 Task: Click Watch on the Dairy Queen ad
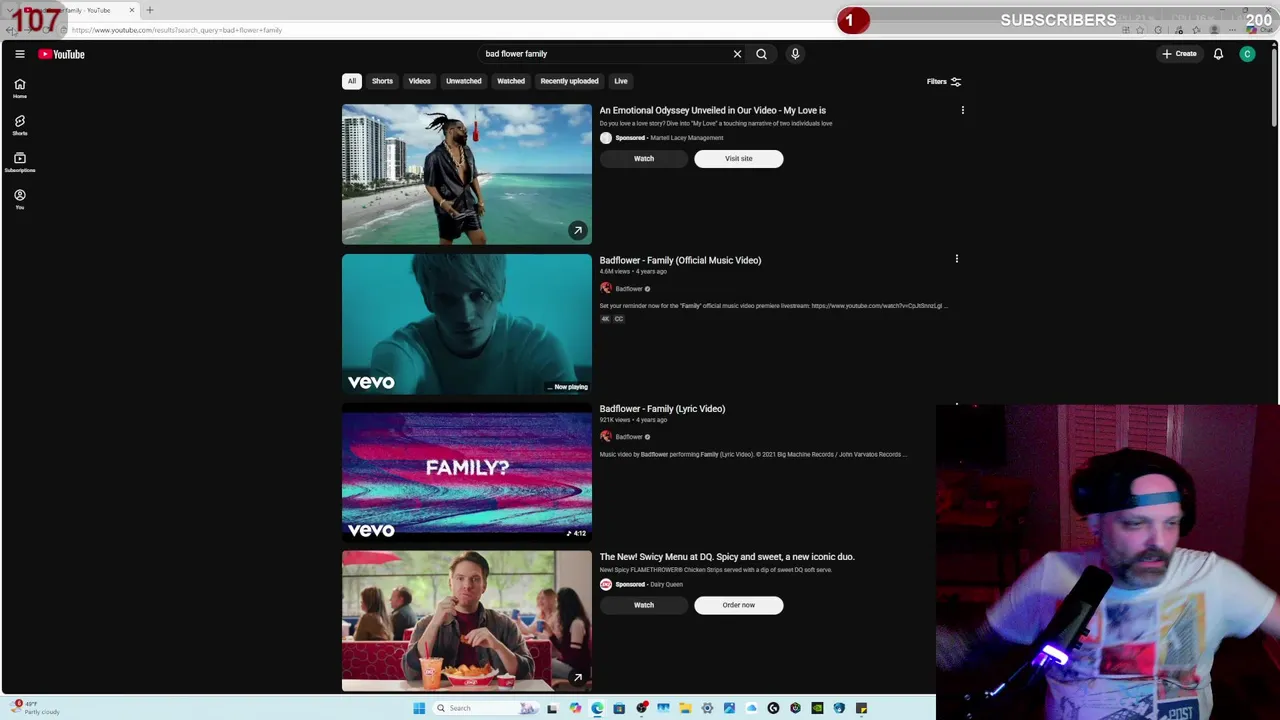tap(644, 605)
